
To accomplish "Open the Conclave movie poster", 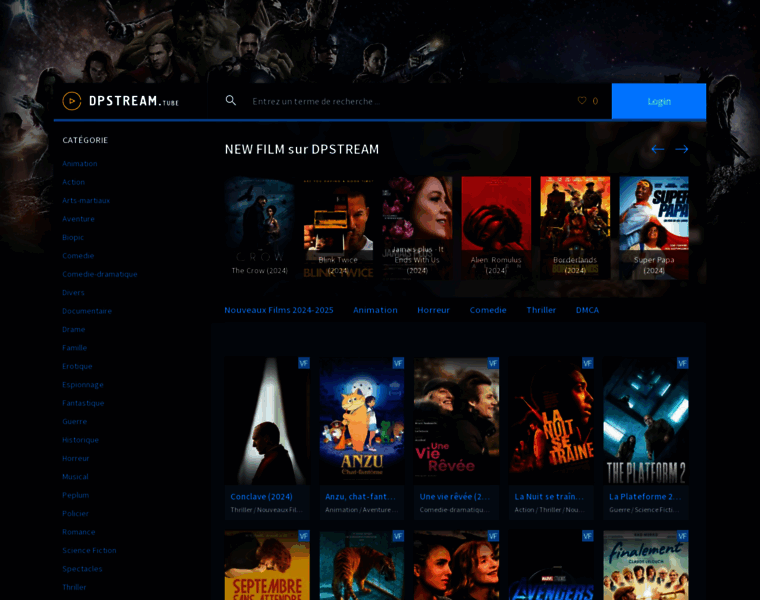I will coord(267,421).
